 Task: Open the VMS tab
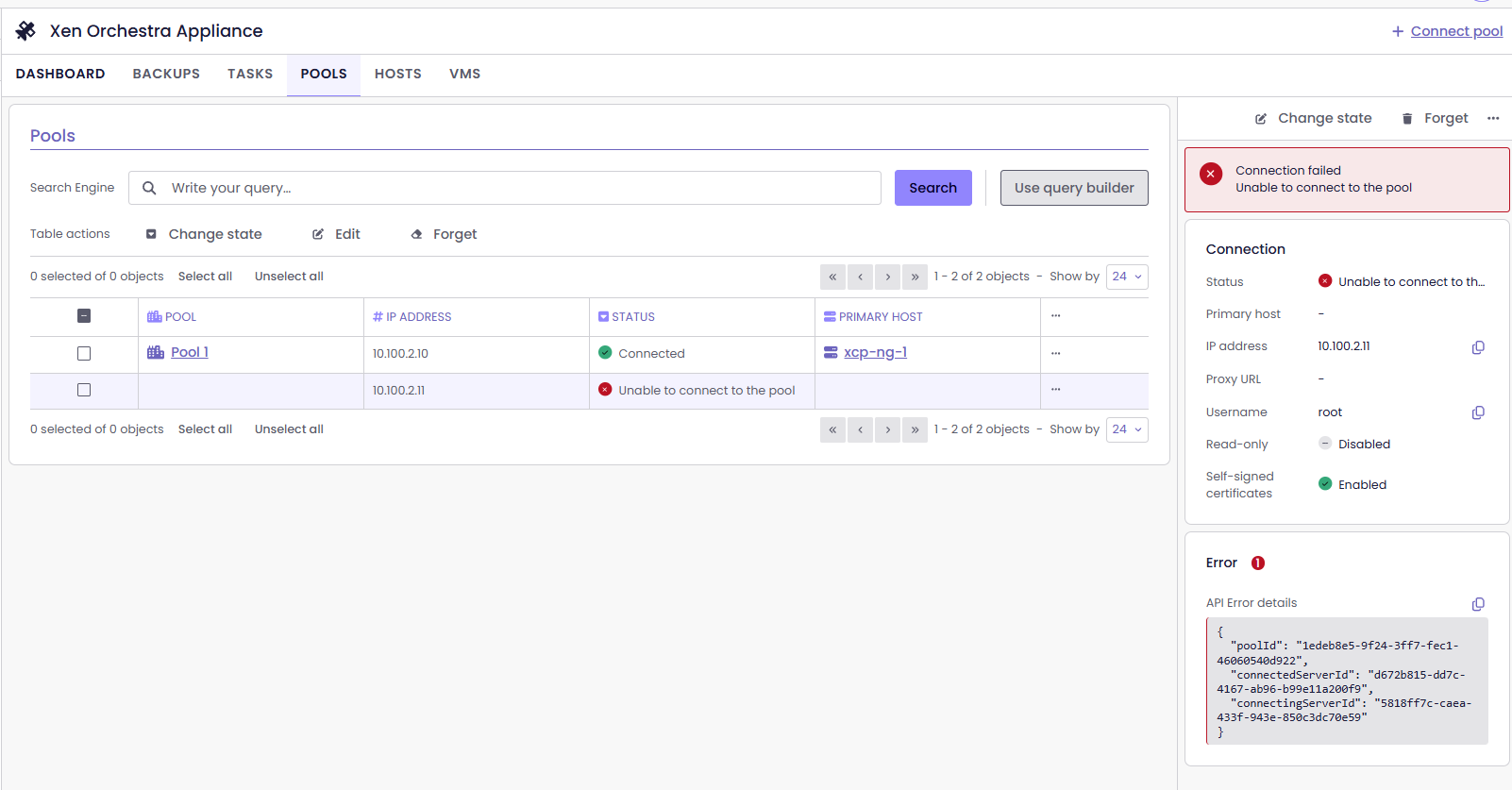pos(465,74)
